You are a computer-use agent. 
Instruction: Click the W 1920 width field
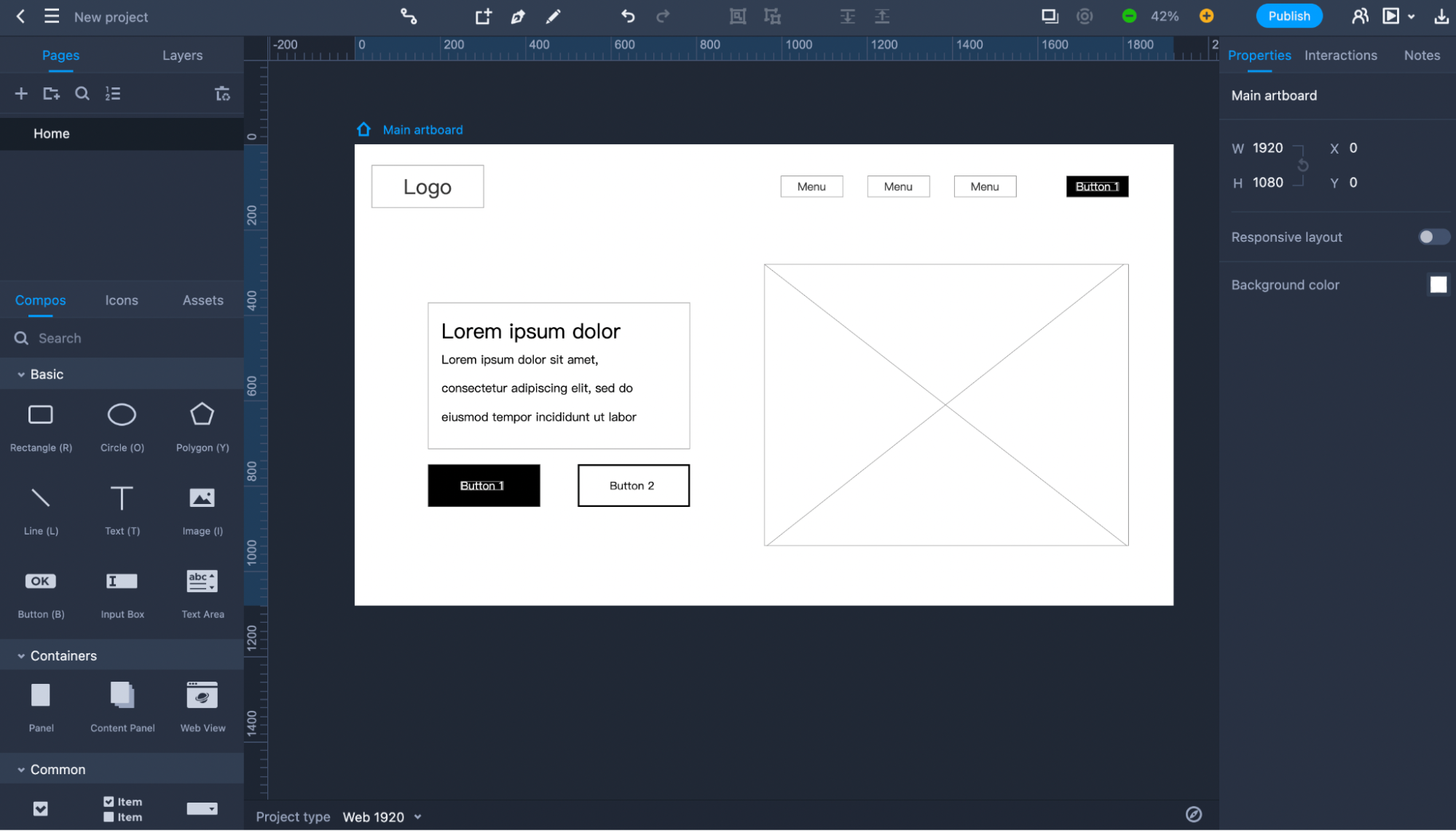point(1267,148)
